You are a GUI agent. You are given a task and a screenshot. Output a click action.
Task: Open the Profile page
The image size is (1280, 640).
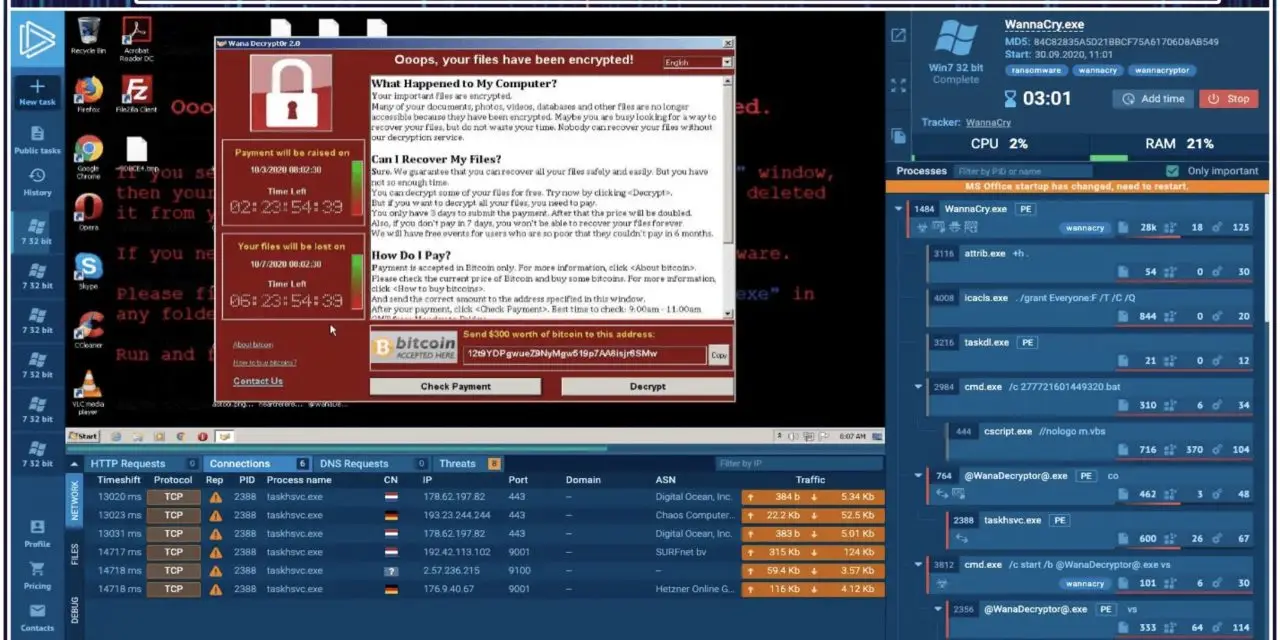click(x=37, y=533)
